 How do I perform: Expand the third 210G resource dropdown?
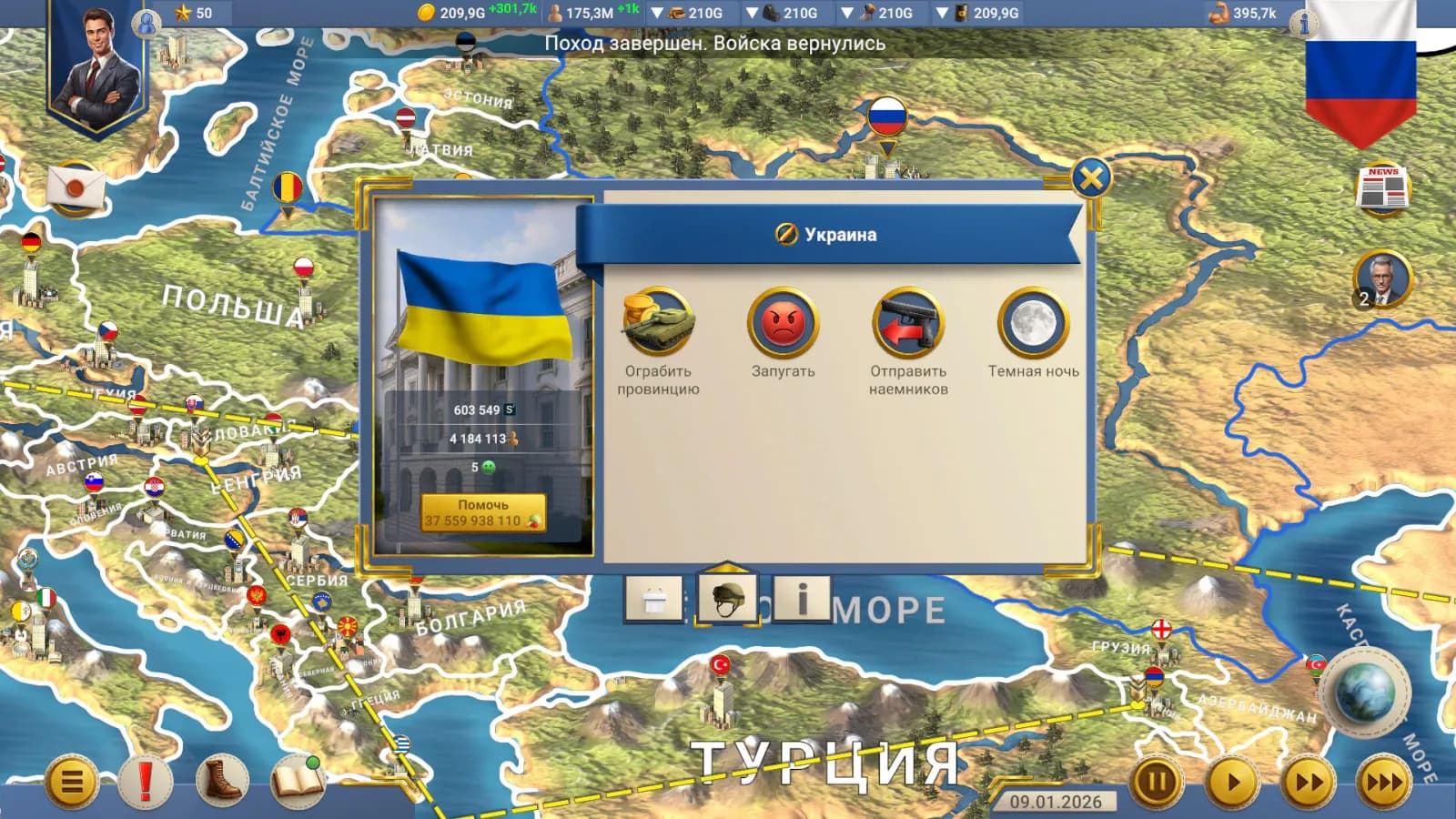tap(846, 13)
